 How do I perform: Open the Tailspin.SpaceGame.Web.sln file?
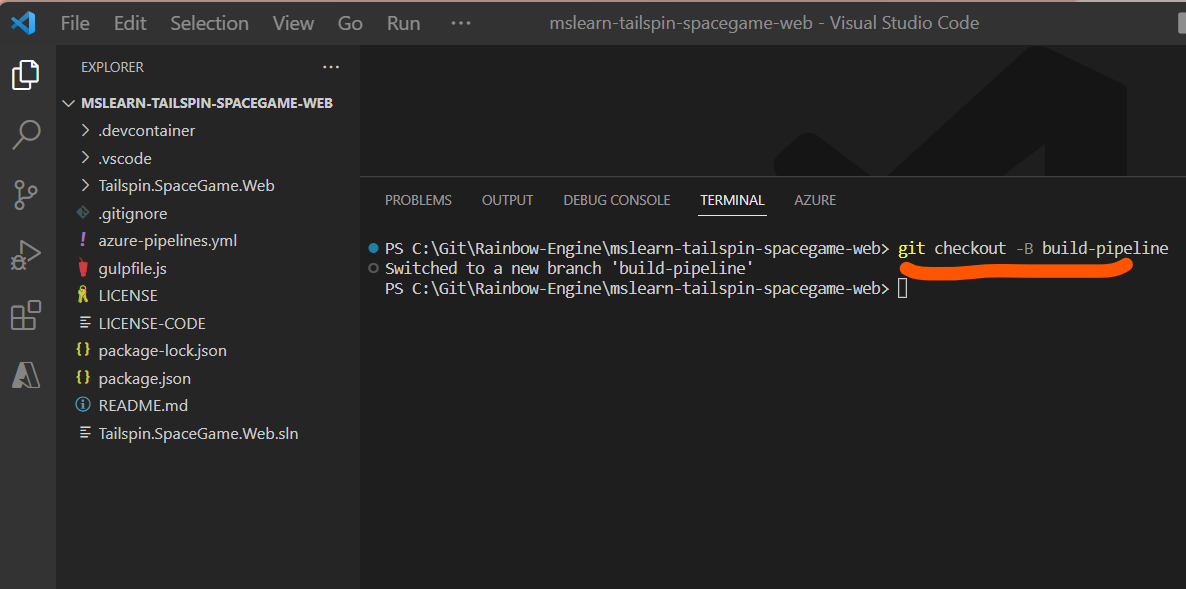click(x=200, y=433)
